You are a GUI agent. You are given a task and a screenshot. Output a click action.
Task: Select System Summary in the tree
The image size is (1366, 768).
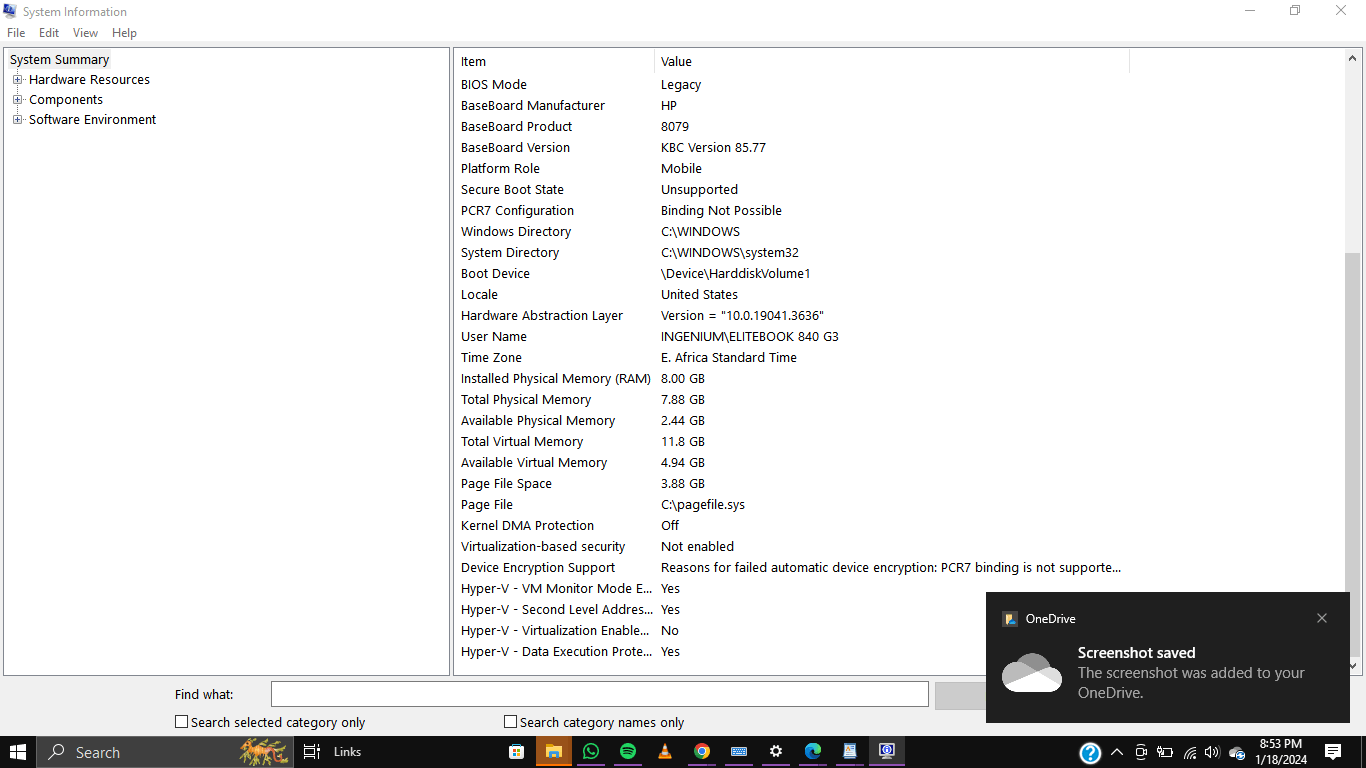tap(59, 60)
